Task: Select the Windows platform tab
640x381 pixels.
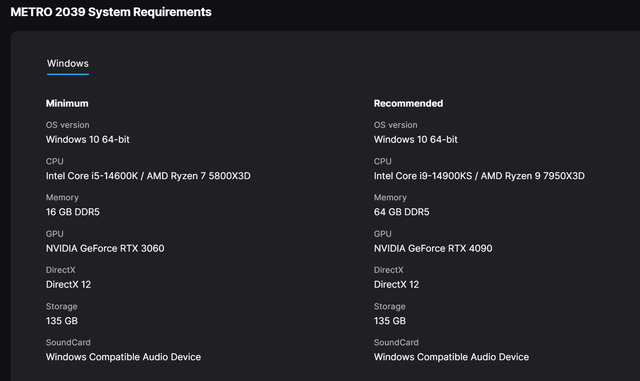Action: pyautogui.click(x=68, y=64)
